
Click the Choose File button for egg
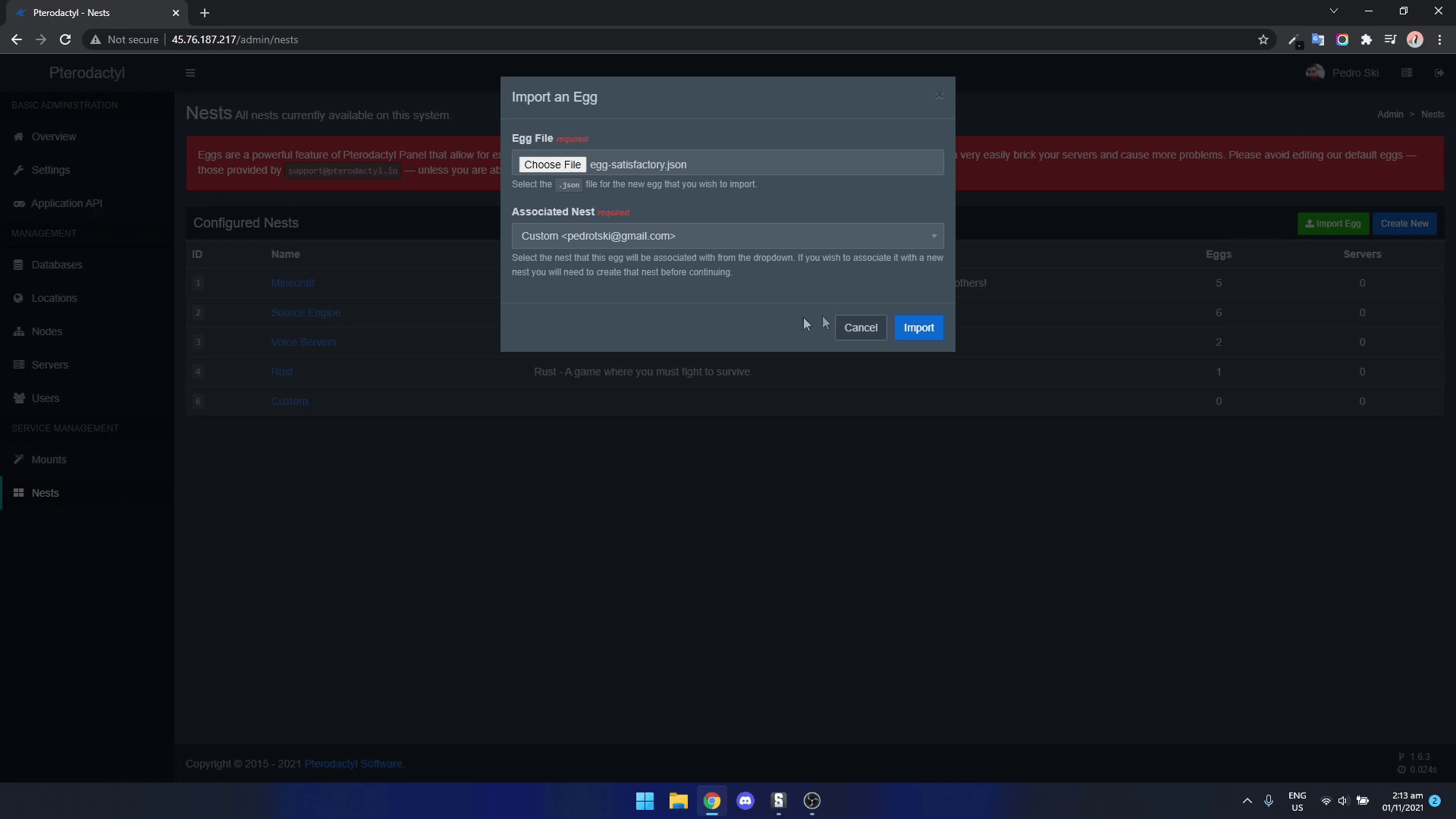click(551, 164)
